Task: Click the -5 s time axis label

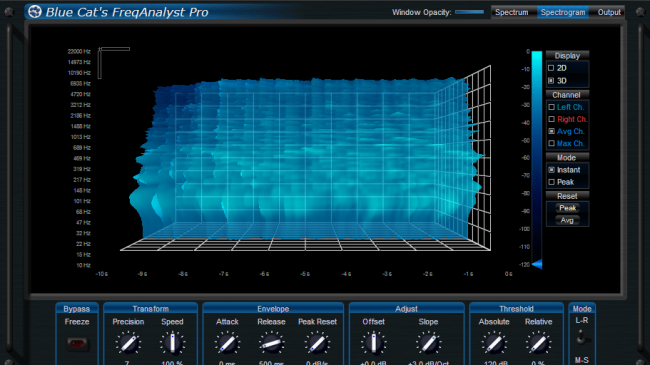Action: (305, 274)
